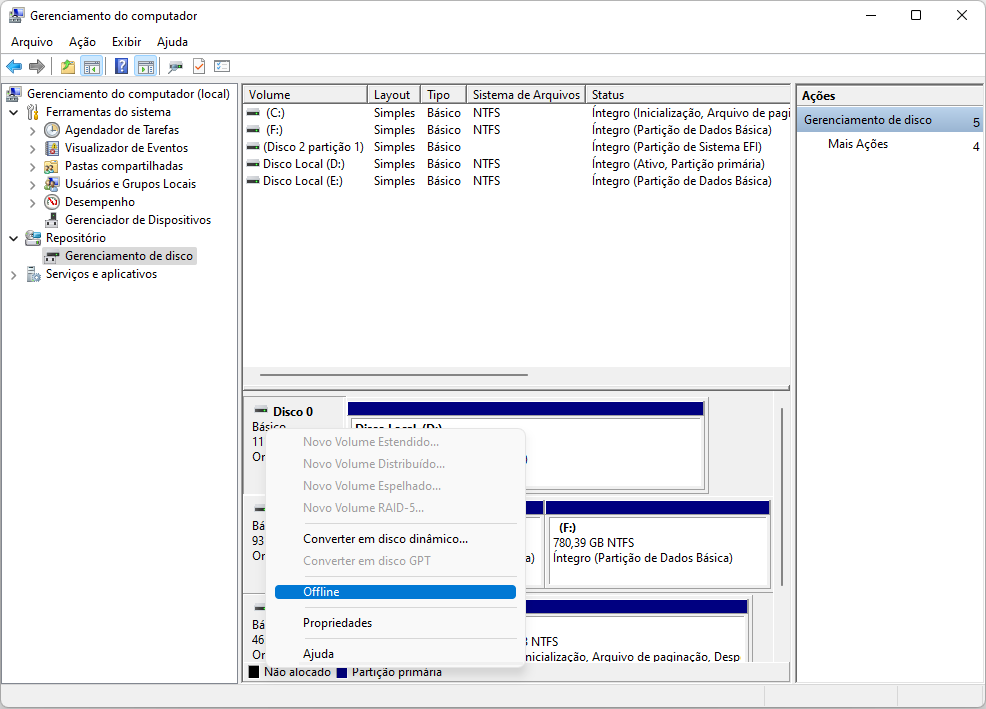Click the Sistema de Arquivos column header
The image size is (986, 709).
point(525,95)
